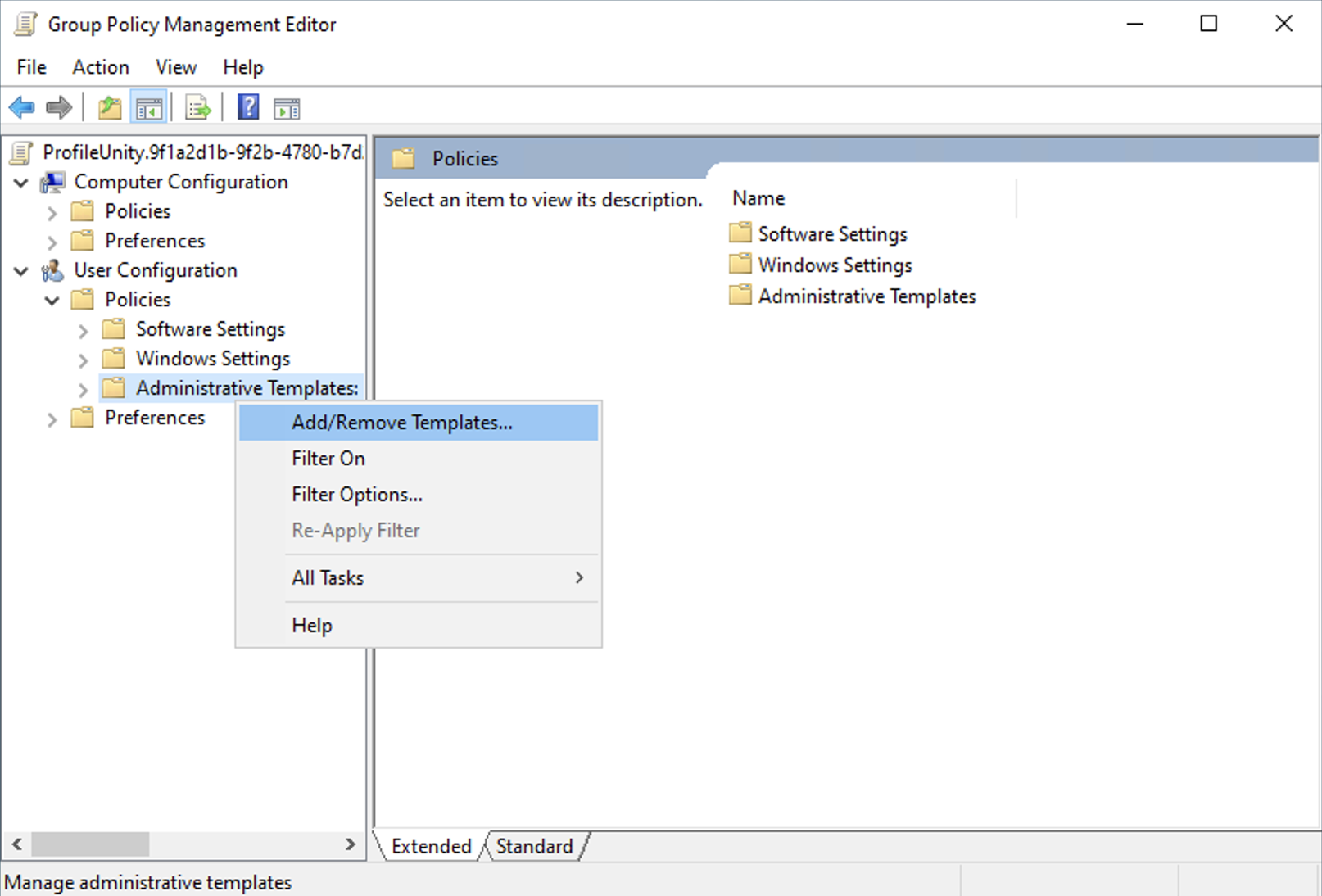Click the Name column header
This screenshot has height=896, width=1322.
pos(758,198)
